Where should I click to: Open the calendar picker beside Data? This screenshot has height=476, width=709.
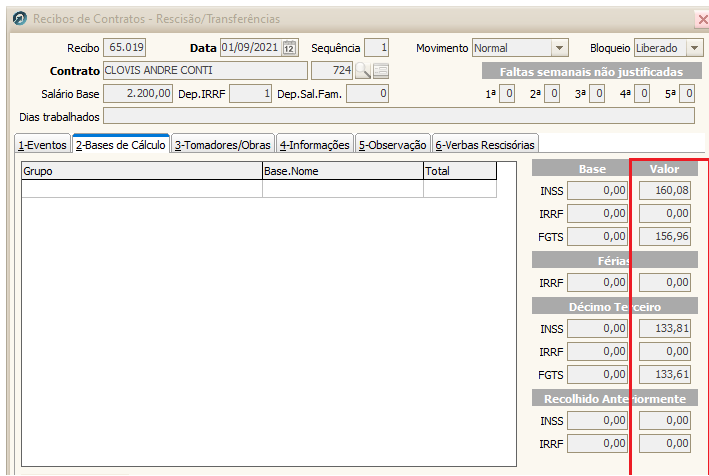(289, 48)
